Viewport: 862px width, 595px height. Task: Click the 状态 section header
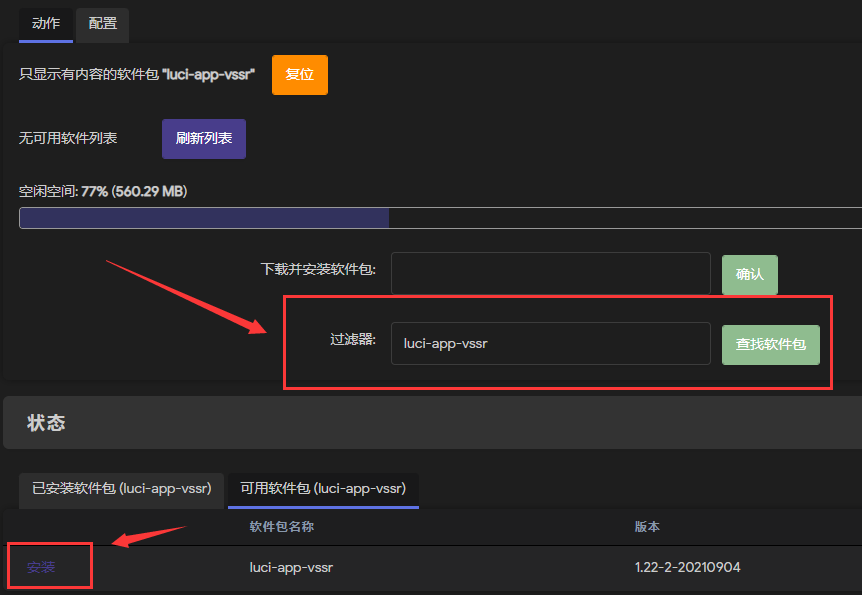[x=46, y=423]
